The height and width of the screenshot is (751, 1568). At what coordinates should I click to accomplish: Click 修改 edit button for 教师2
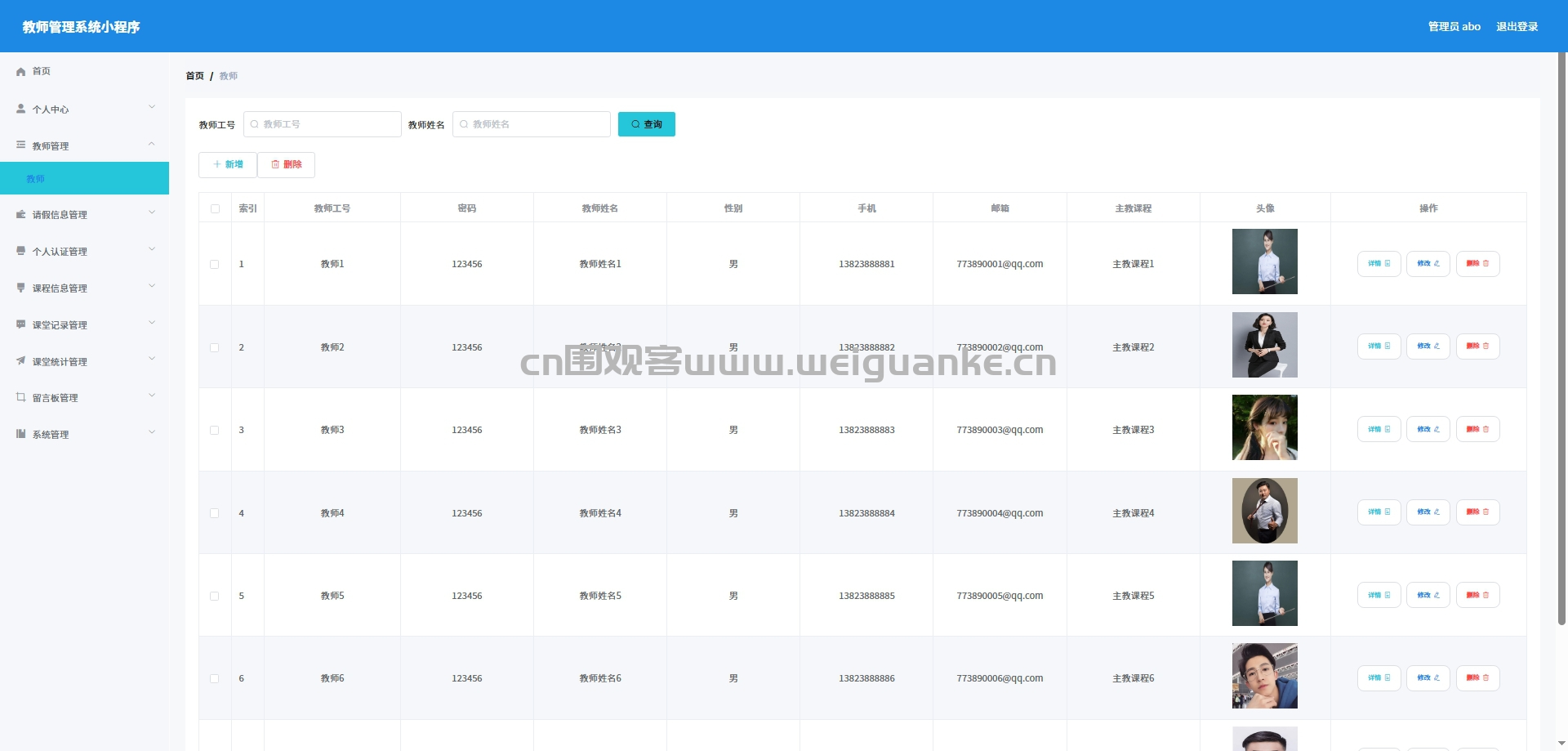click(1428, 346)
